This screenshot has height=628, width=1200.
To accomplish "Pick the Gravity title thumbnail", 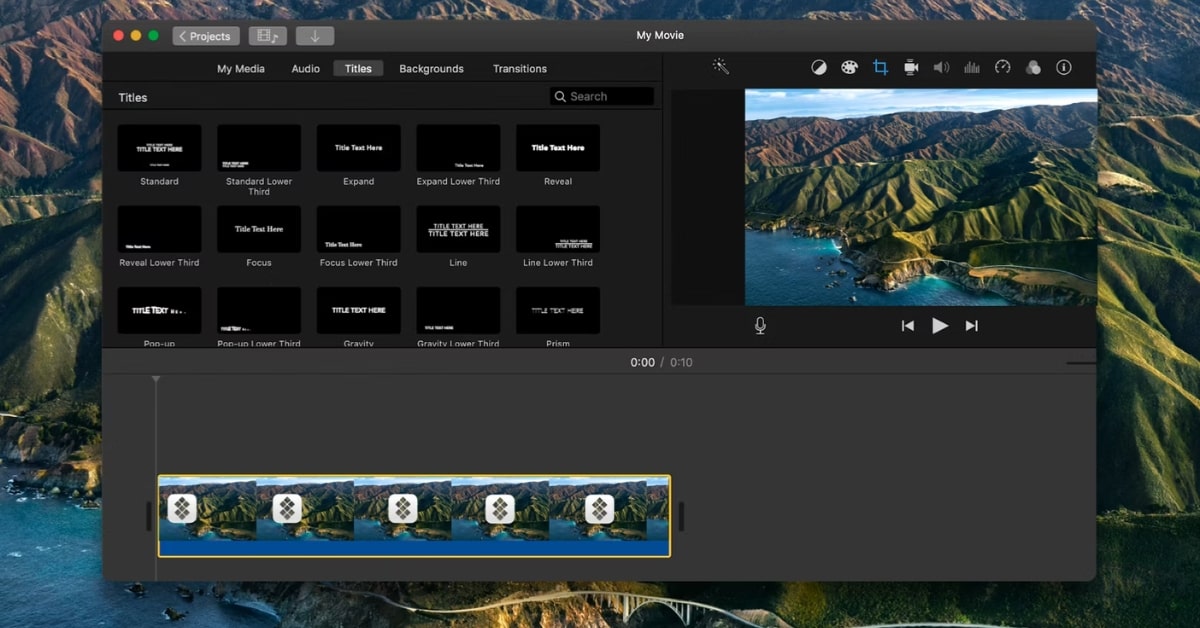I will coord(359,310).
